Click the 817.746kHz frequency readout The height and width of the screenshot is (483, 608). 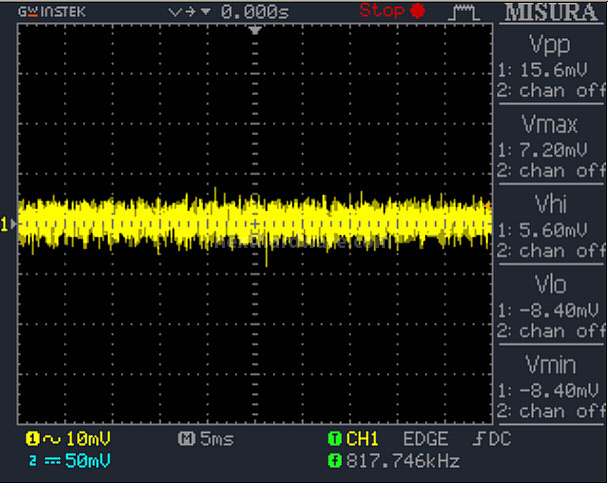(402, 461)
